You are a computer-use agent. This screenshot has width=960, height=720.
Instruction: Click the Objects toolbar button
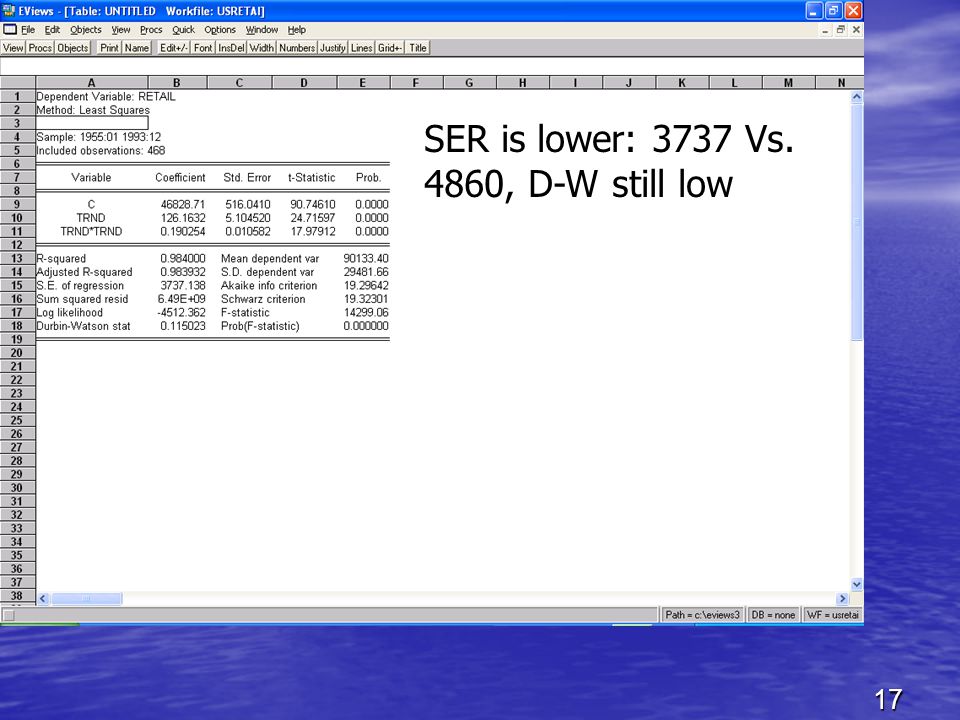coord(73,48)
